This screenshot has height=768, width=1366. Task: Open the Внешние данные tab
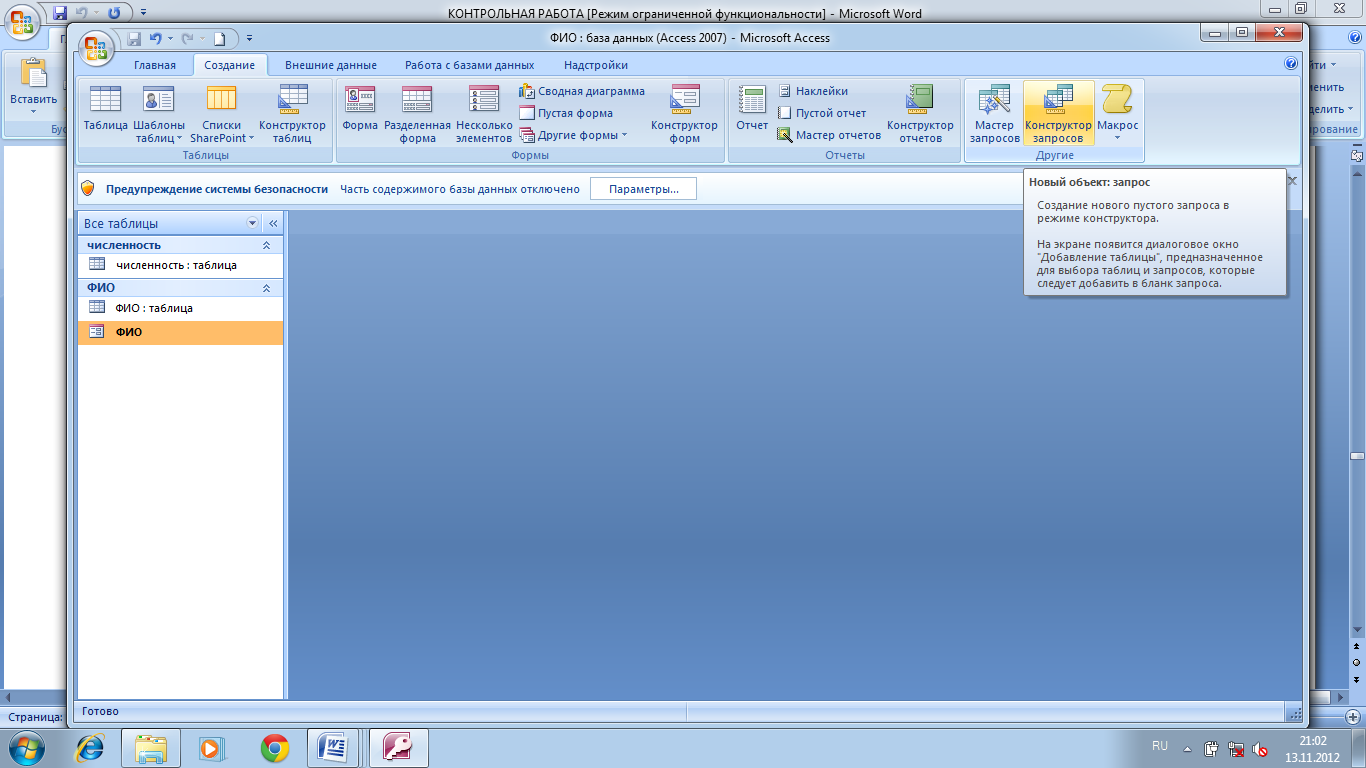331,65
